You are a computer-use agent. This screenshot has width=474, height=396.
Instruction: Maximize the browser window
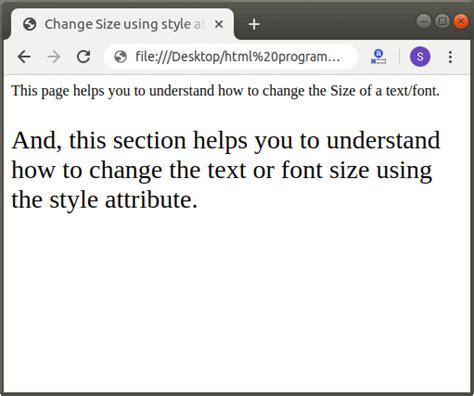[442, 21]
